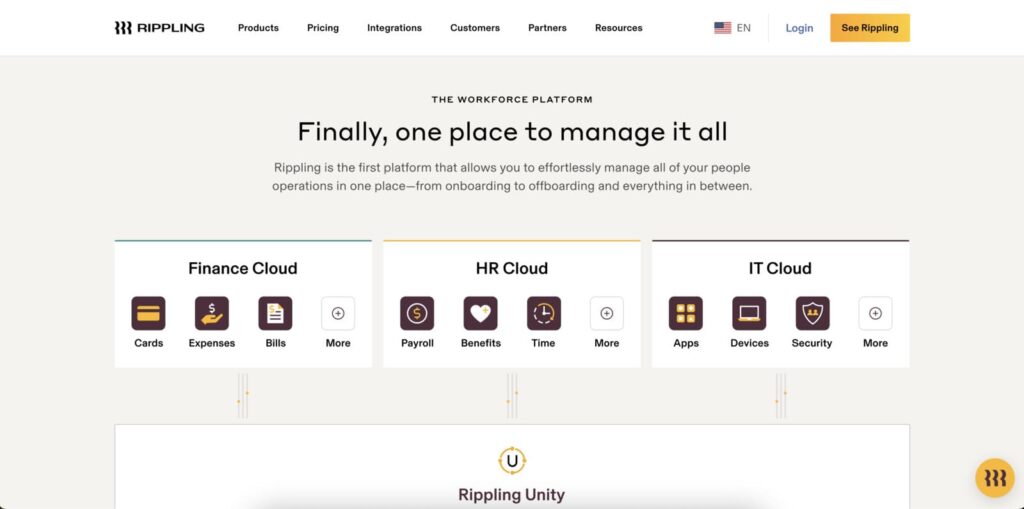Expand More under IT Cloud
This screenshot has height=509, width=1024.
pos(875,313)
